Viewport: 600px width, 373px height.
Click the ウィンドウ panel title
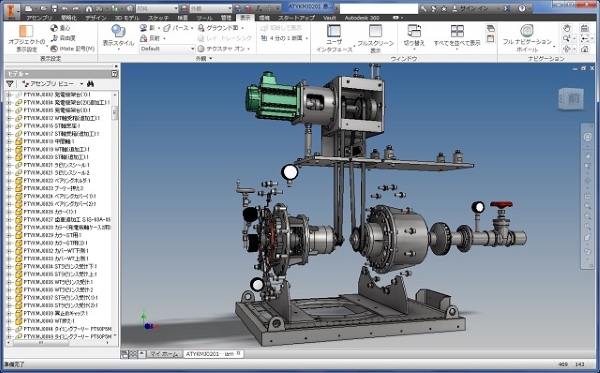pos(404,59)
